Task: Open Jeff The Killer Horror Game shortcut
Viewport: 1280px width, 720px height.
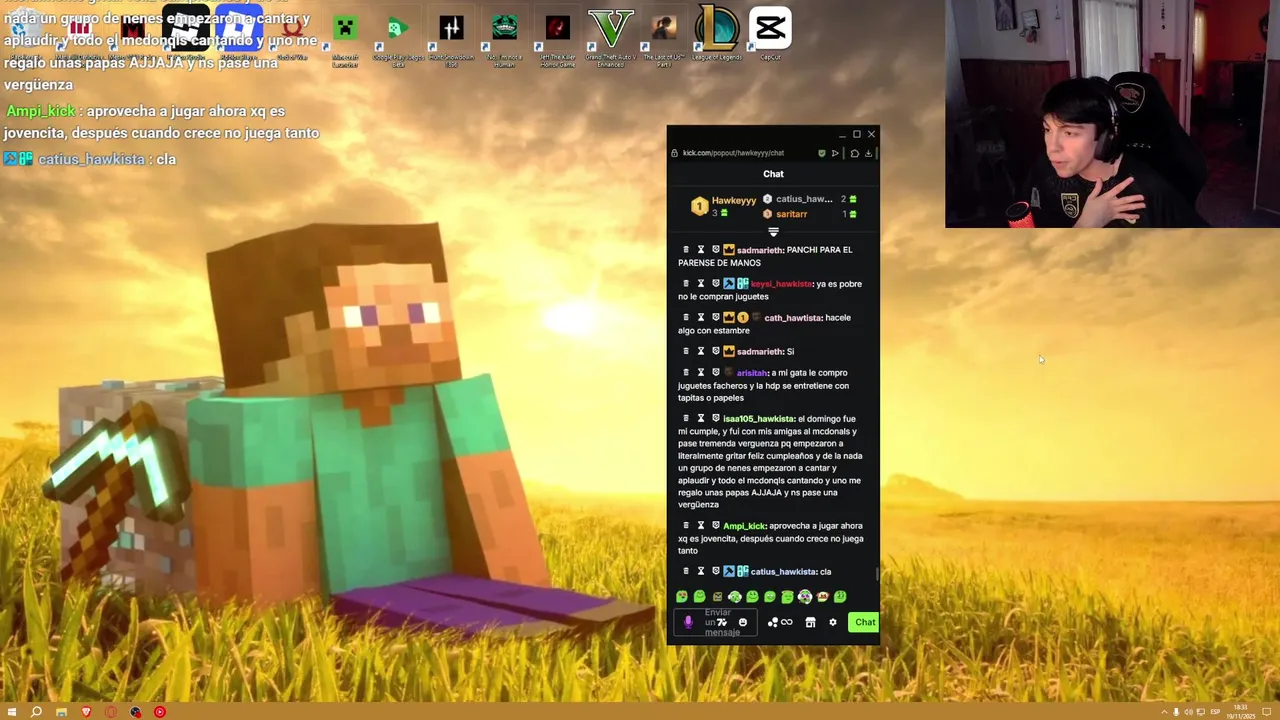Action: (558, 37)
